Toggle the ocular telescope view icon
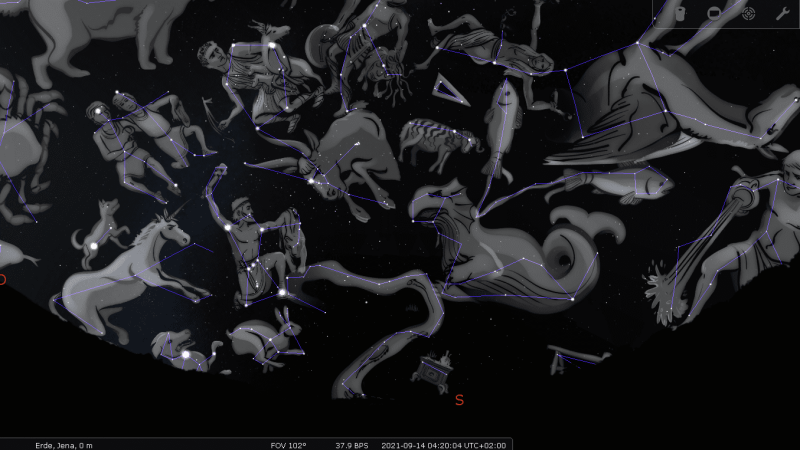Image resolution: width=800 pixels, height=450 pixels. (x=680, y=14)
